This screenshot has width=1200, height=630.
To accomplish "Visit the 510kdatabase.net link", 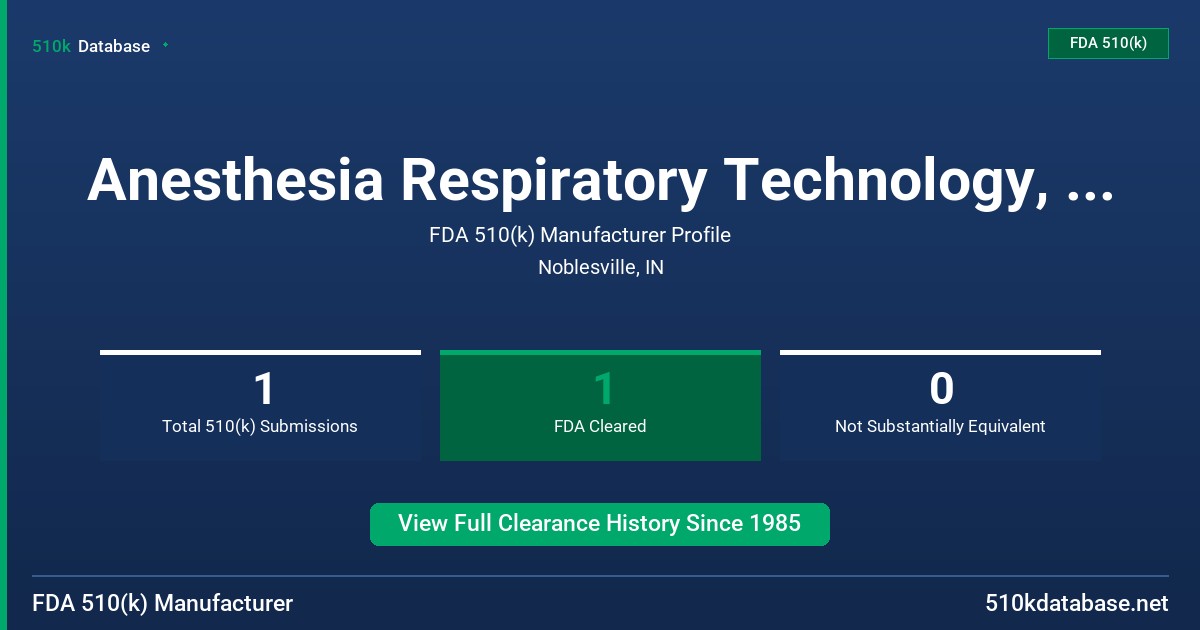I will 1076,603.
